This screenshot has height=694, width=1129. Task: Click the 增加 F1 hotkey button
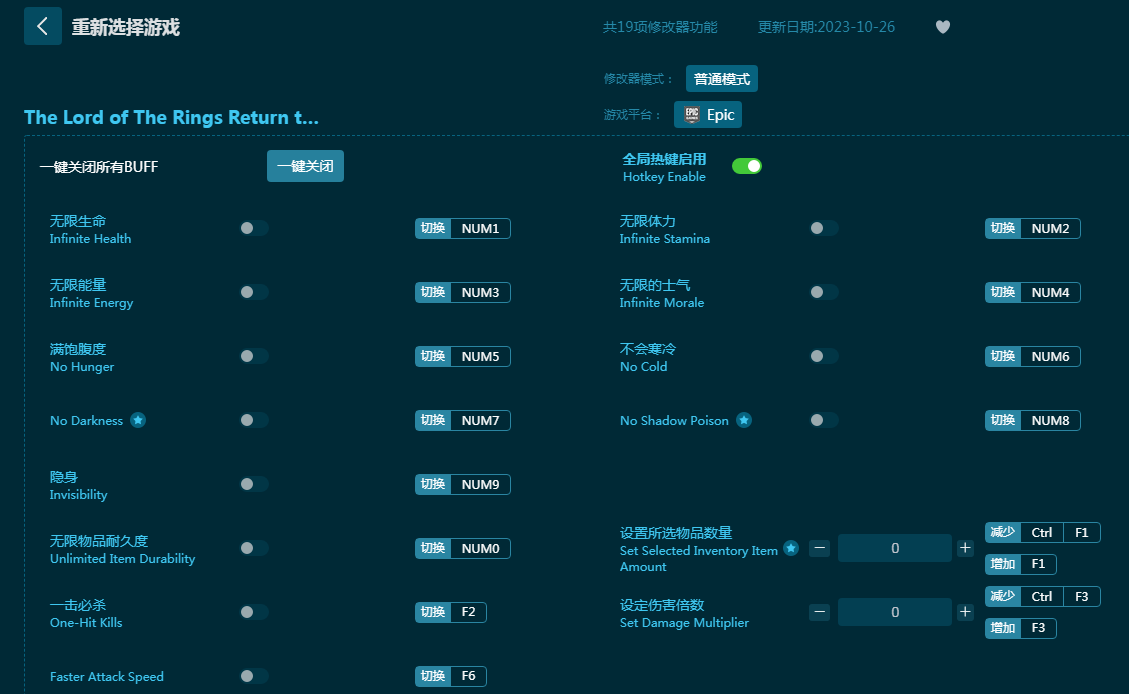click(x=1020, y=564)
